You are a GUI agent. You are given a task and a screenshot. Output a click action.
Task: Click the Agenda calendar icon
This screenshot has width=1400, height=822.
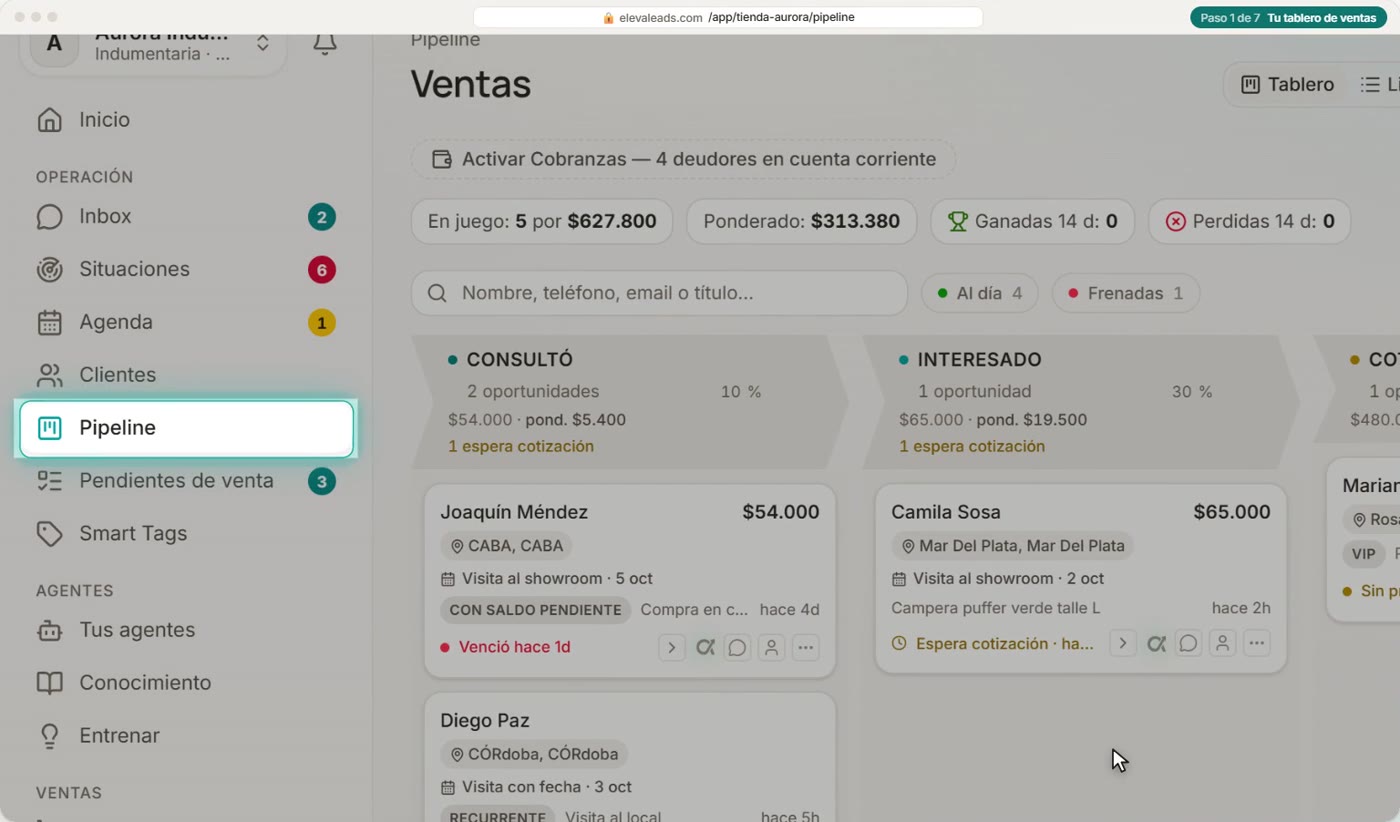pyautogui.click(x=49, y=323)
